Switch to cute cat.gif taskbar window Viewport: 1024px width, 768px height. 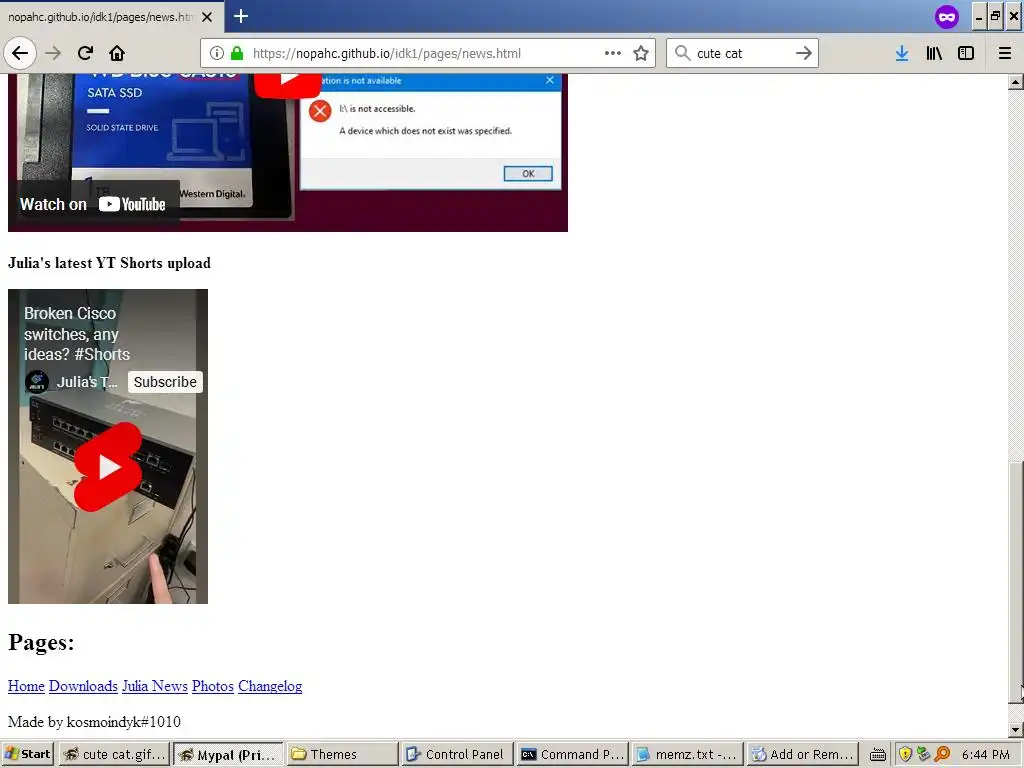point(115,754)
